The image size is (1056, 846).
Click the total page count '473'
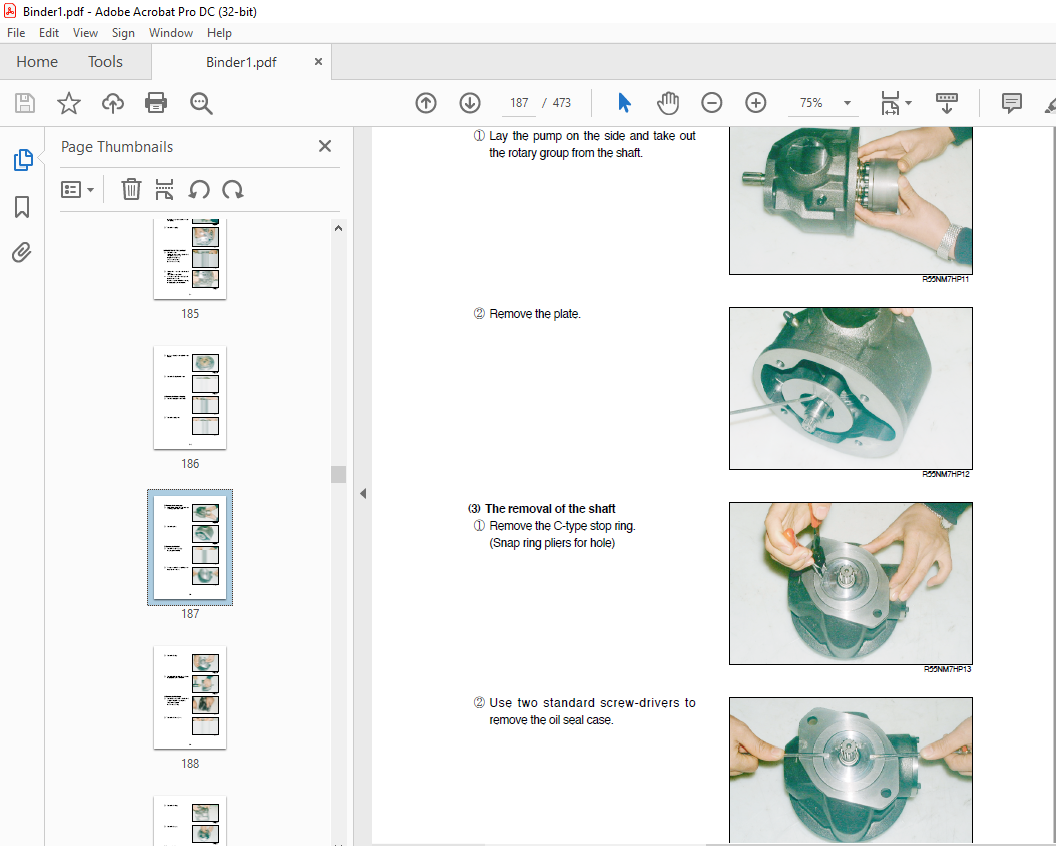point(562,103)
